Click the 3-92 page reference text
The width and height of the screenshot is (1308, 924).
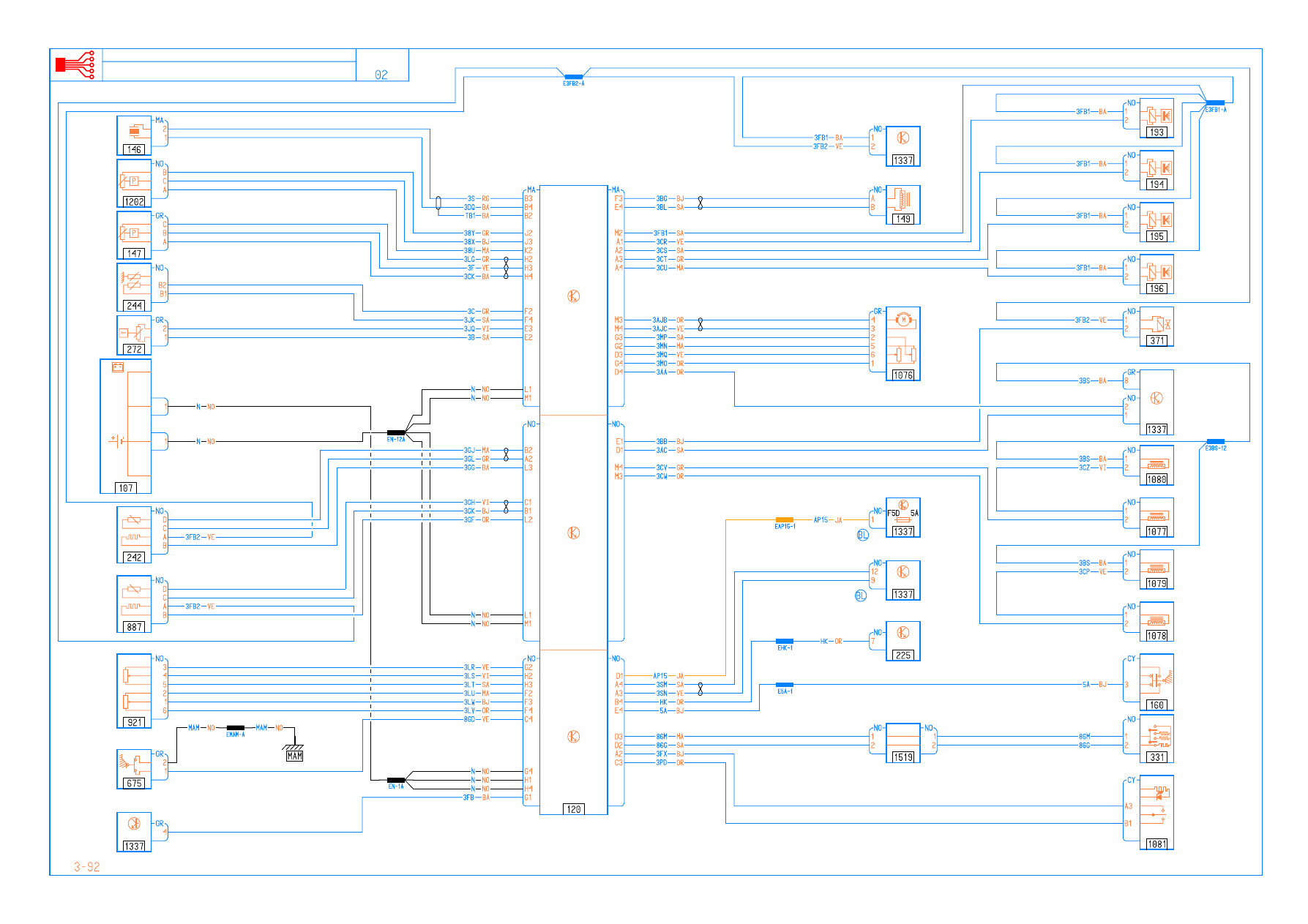tap(86, 867)
